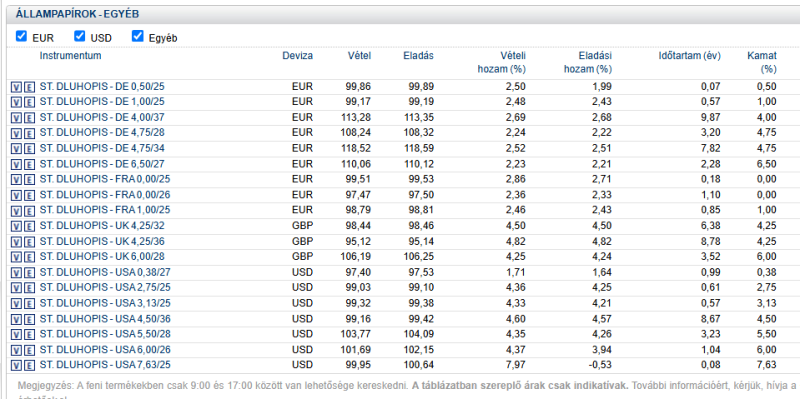The height and width of the screenshot is (399, 800).
Task: Click buy price 97,47 for FRA 0,00/26
Action: tap(358, 195)
